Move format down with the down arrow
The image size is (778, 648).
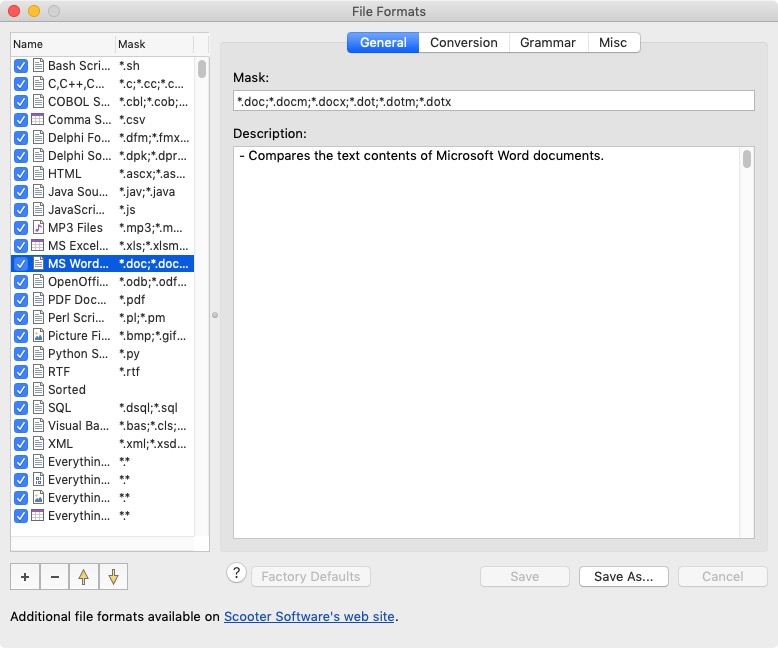tap(113, 577)
